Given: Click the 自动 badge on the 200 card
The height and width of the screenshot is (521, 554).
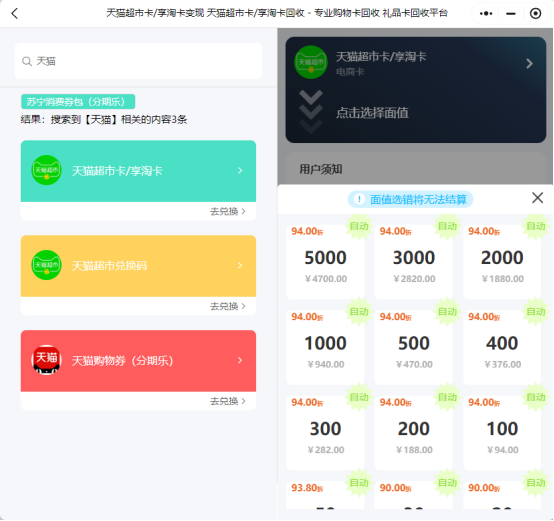Looking at the screenshot, I should [x=447, y=397].
